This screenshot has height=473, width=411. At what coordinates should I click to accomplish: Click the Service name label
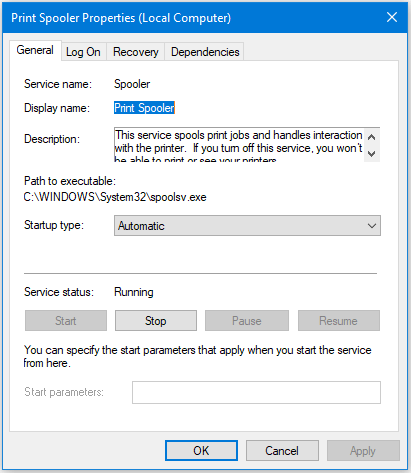(x=58, y=84)
